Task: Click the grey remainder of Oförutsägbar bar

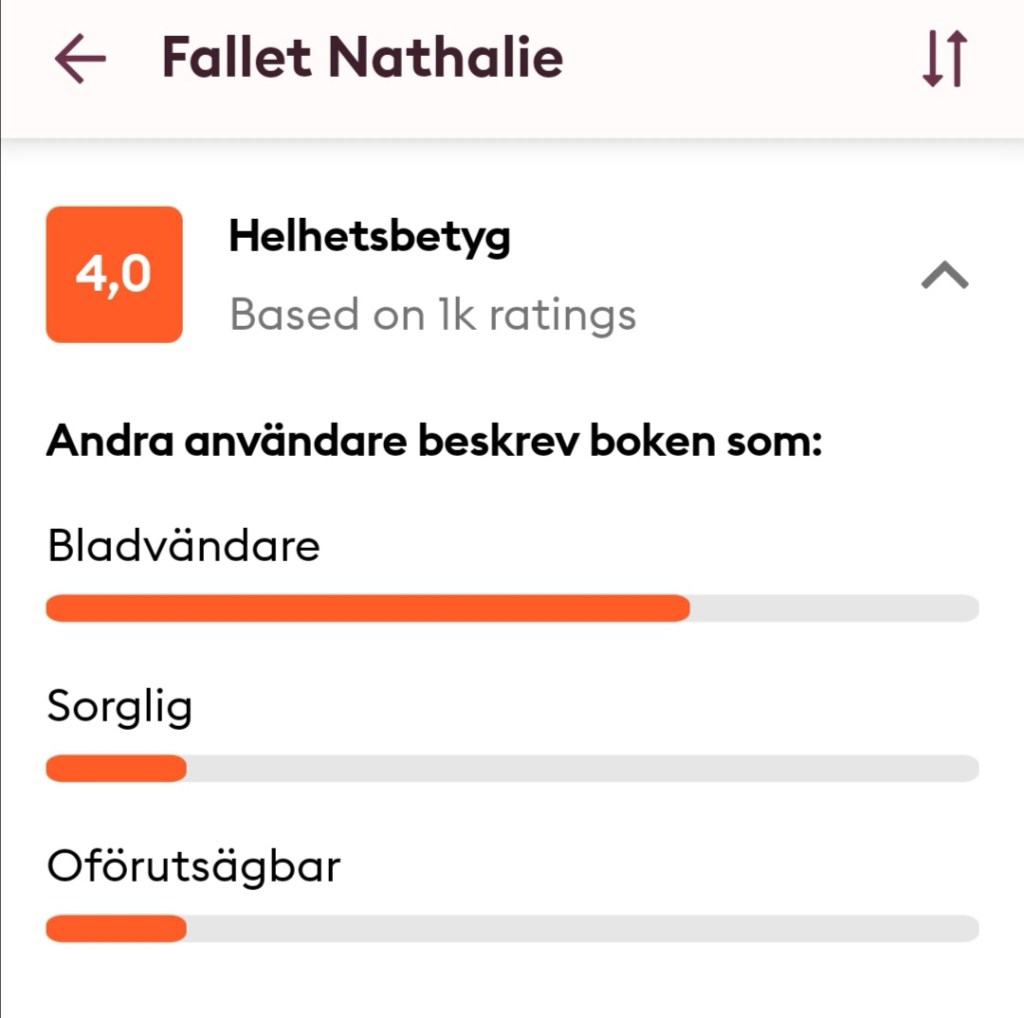Action: [x=580, y=928]
